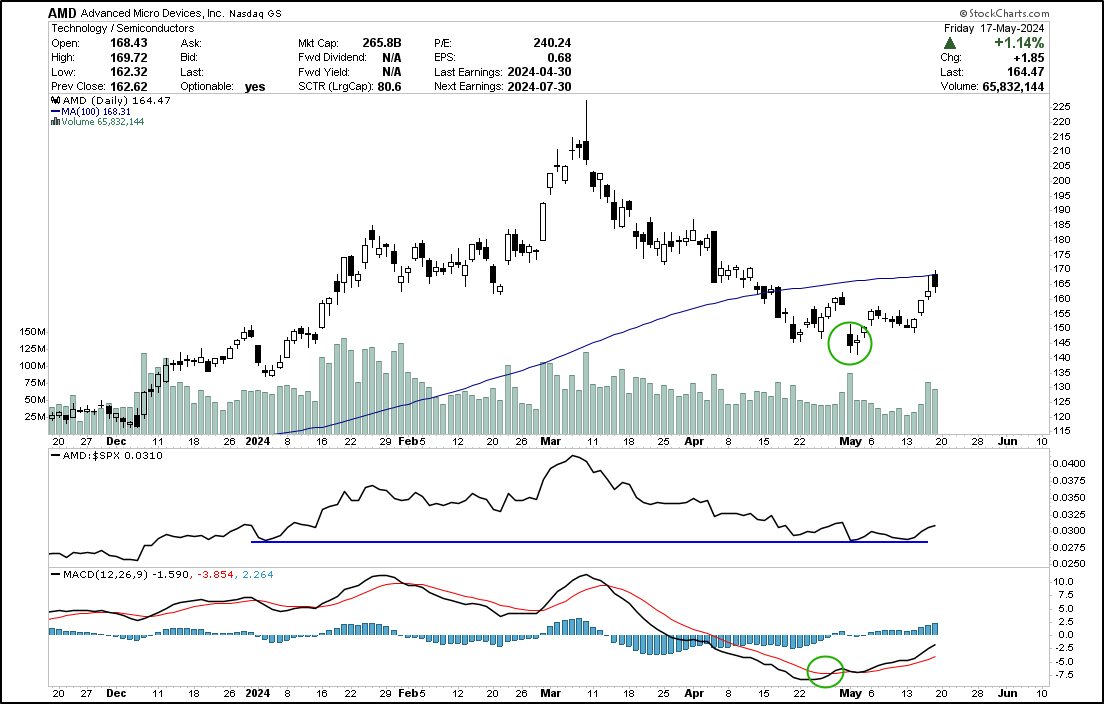This screenshot has width=1104, height=704.
Task: Click the Chg value +1.85
Action: click(x=1029, y=58)
